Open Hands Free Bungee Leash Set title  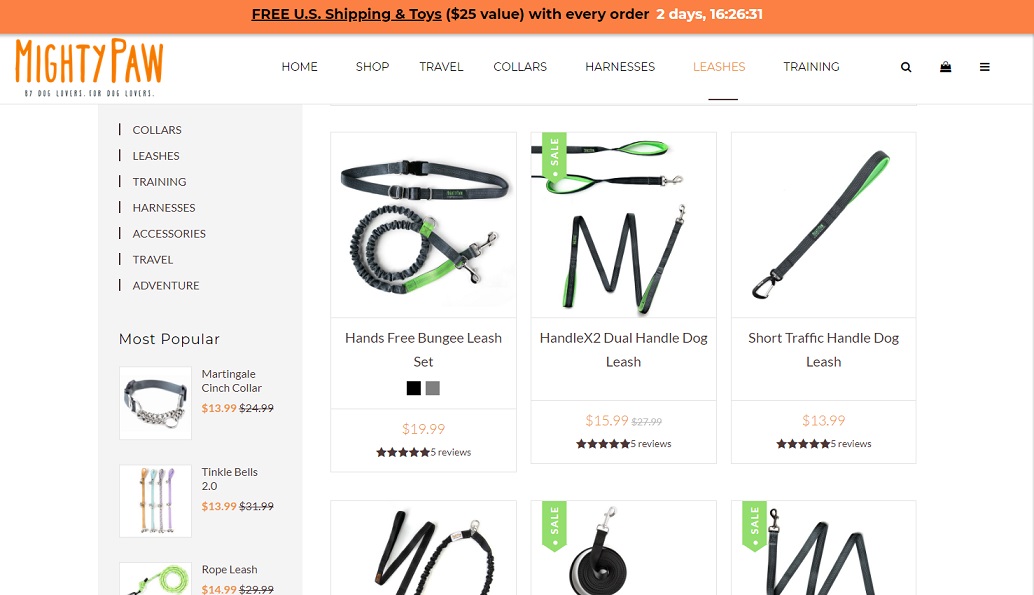(423, 350)
